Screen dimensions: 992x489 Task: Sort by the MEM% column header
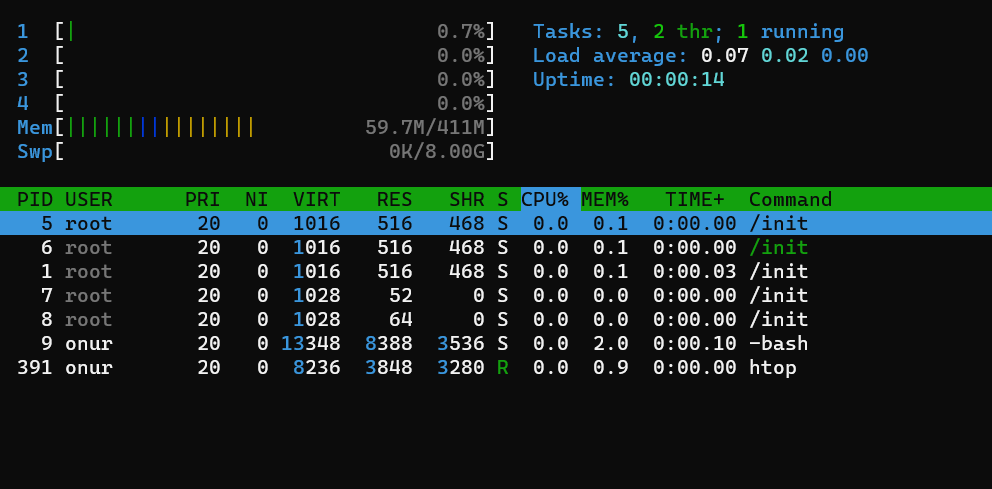(605, 199)
